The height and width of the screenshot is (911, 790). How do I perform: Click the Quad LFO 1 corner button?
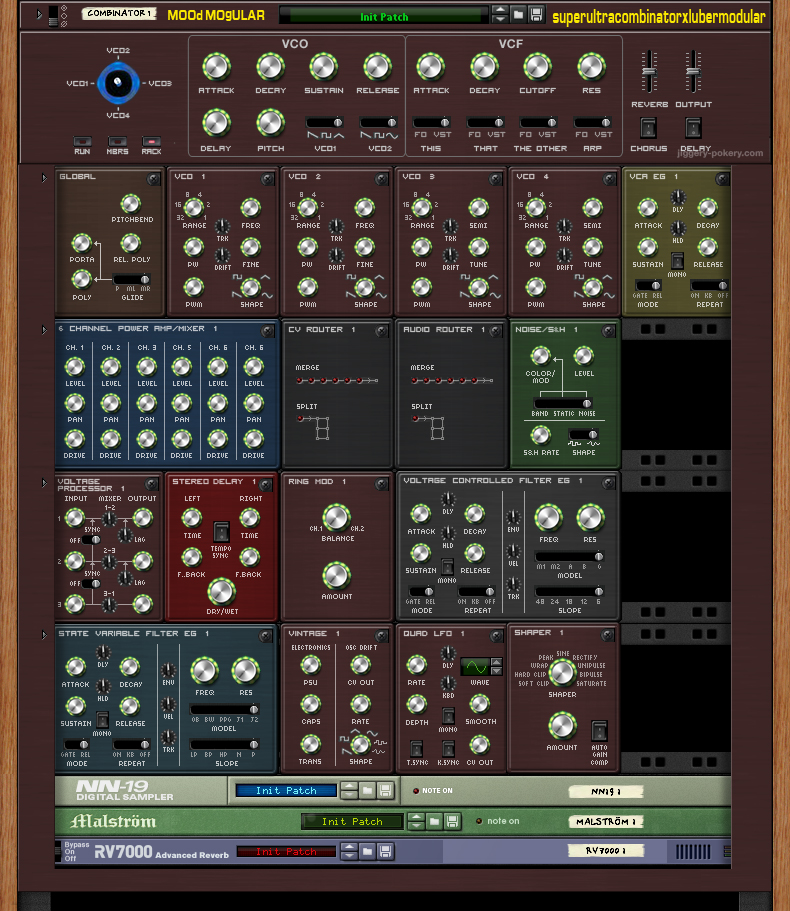point(495,636)
